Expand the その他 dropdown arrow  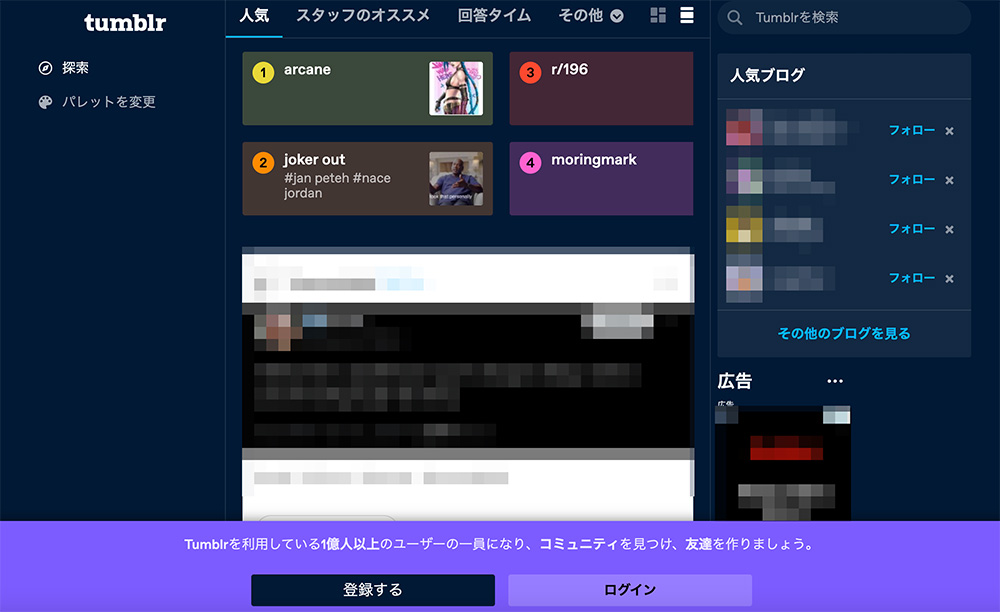click(x=617, y=16)
